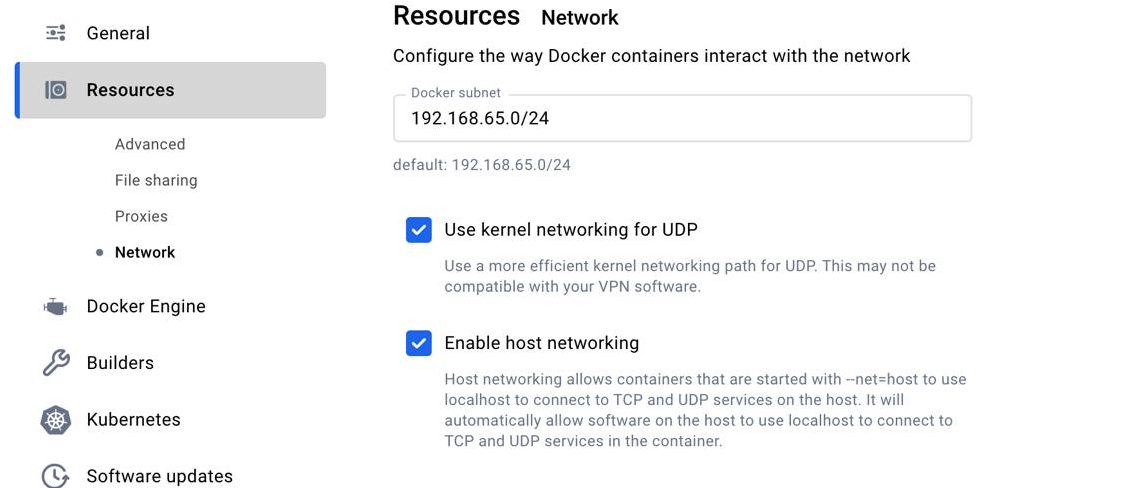Click the Builders wrench icon
The width and height of the screenshot is (1124, 488).
[56, 363]
